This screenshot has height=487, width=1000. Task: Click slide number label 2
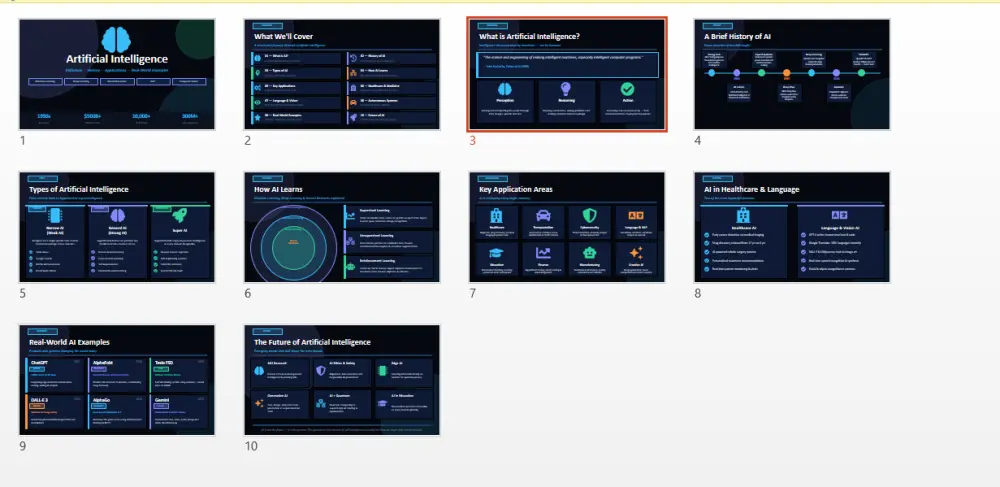coord(247,140)
